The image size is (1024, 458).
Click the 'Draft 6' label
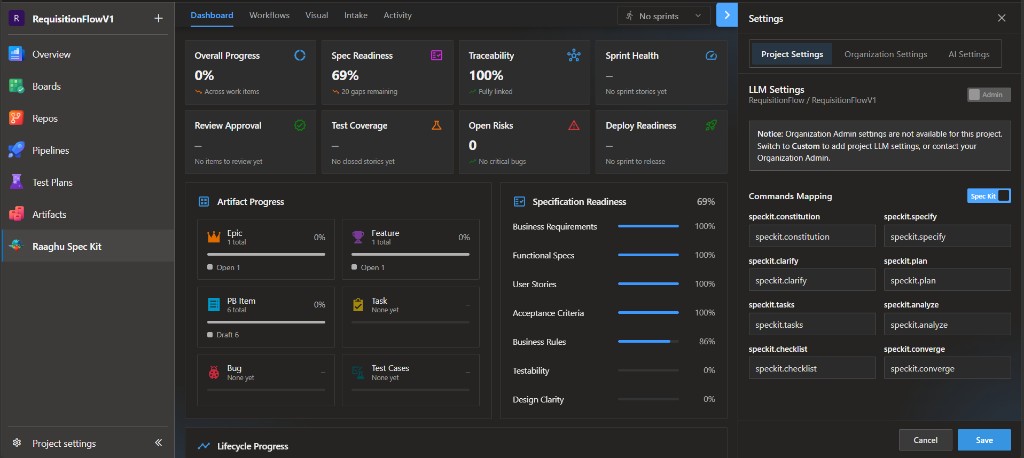point(228,335)
